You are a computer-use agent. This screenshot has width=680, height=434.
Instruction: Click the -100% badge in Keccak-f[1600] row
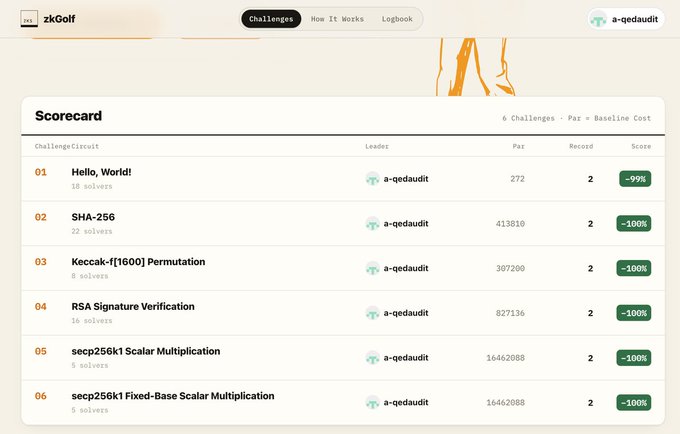(x=634, y=268)
